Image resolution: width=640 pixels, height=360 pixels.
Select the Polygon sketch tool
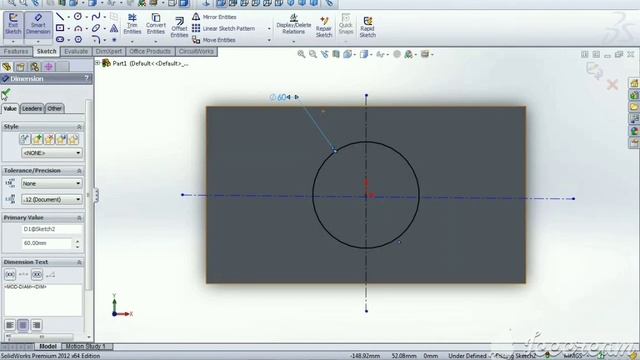[78, 40]
